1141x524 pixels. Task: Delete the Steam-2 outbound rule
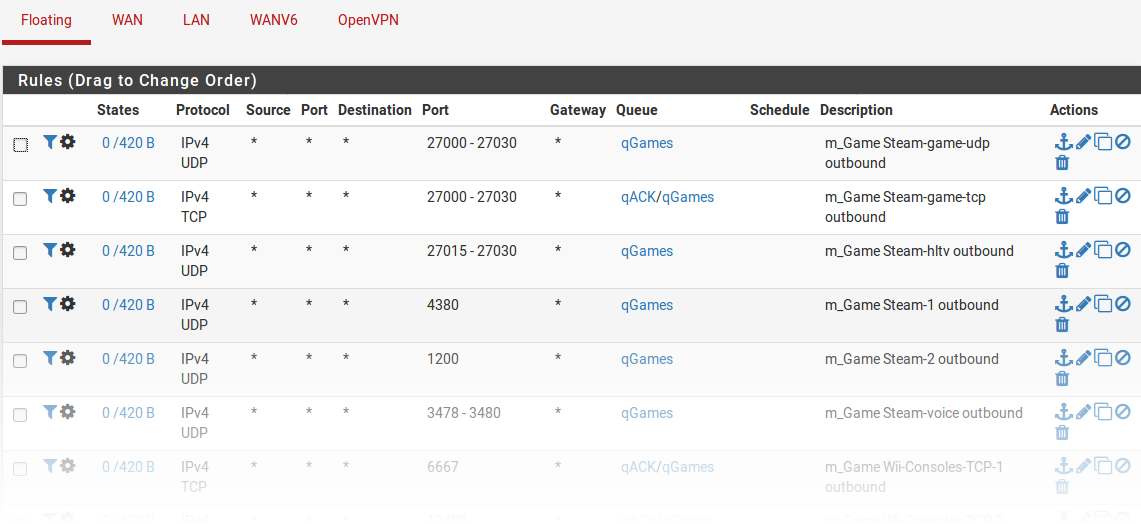(1062, 379)
